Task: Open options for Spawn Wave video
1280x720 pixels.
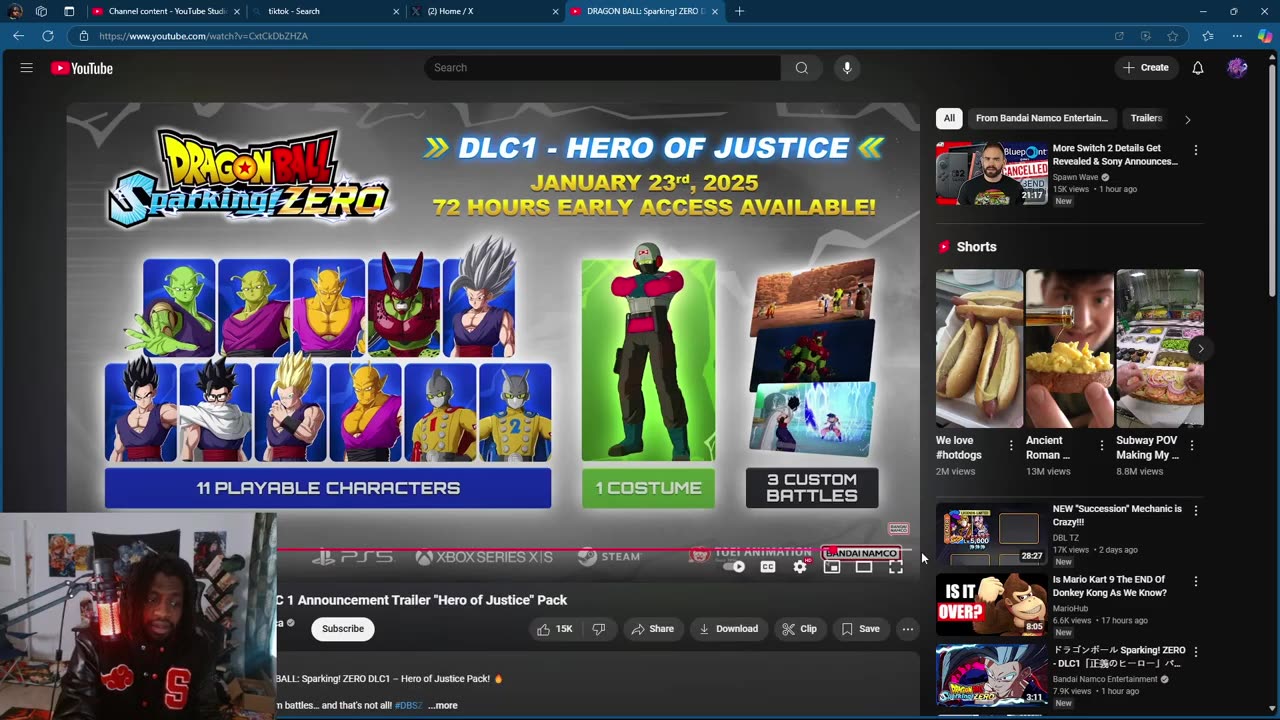Action: [1195, 150]
